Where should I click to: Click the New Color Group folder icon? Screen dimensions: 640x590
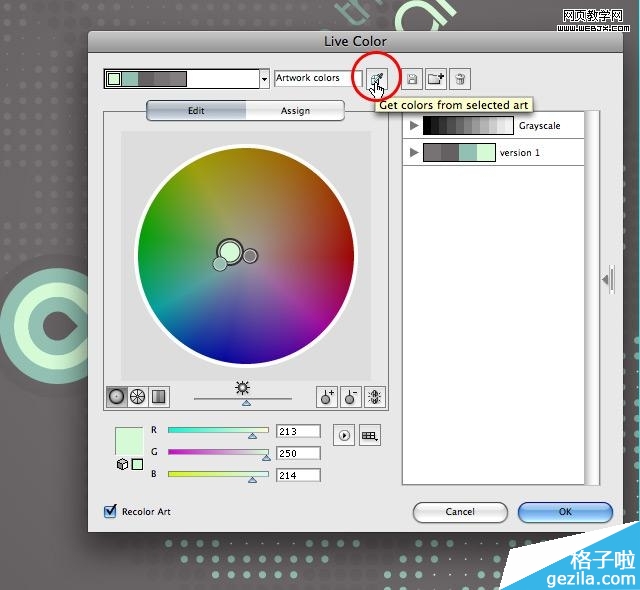[x=436, y=79]
